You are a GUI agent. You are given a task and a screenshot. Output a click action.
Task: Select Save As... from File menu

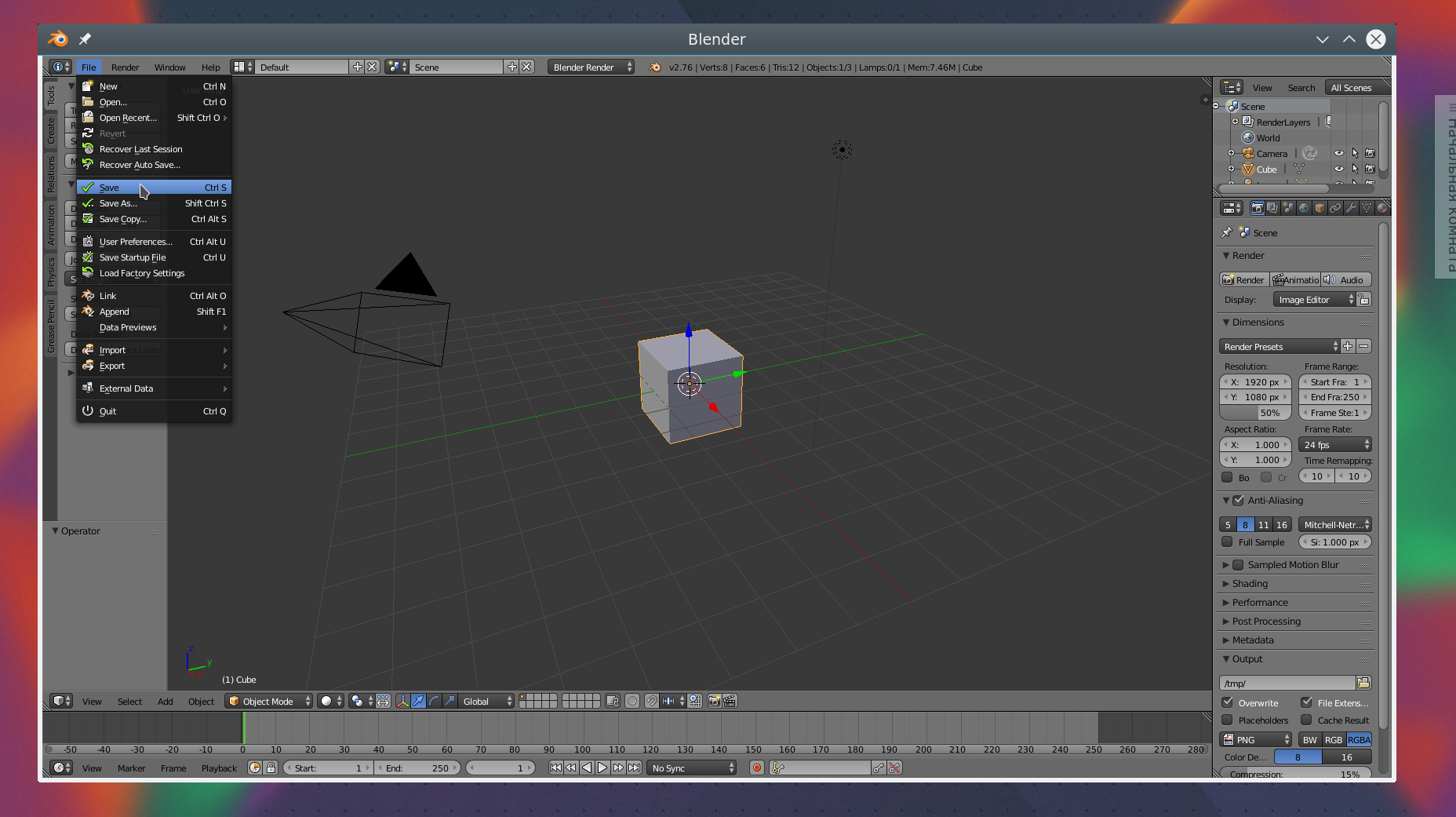[x=154, y=203]
